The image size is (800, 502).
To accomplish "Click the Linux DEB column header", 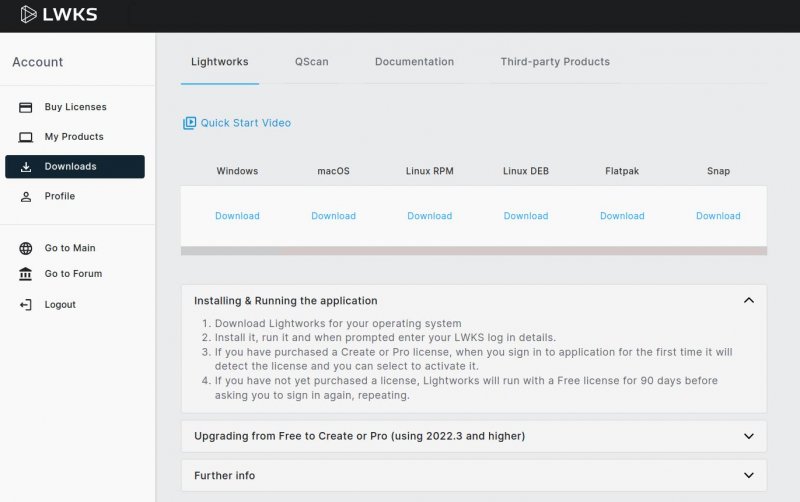I will 526,171.
